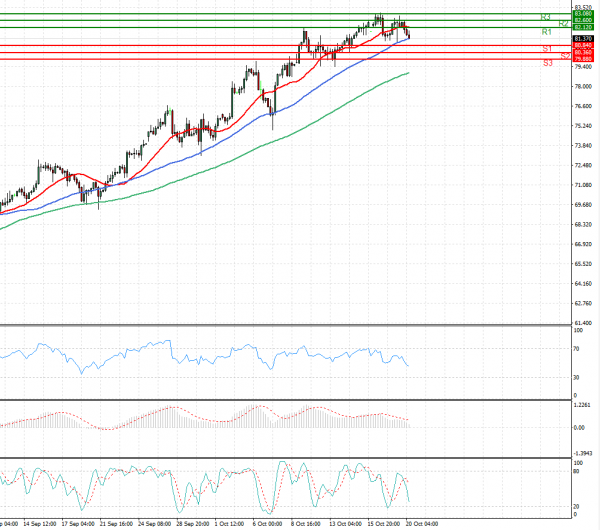Click the R3 resistance label
600x530 pixels.
[x=545, y=17]
